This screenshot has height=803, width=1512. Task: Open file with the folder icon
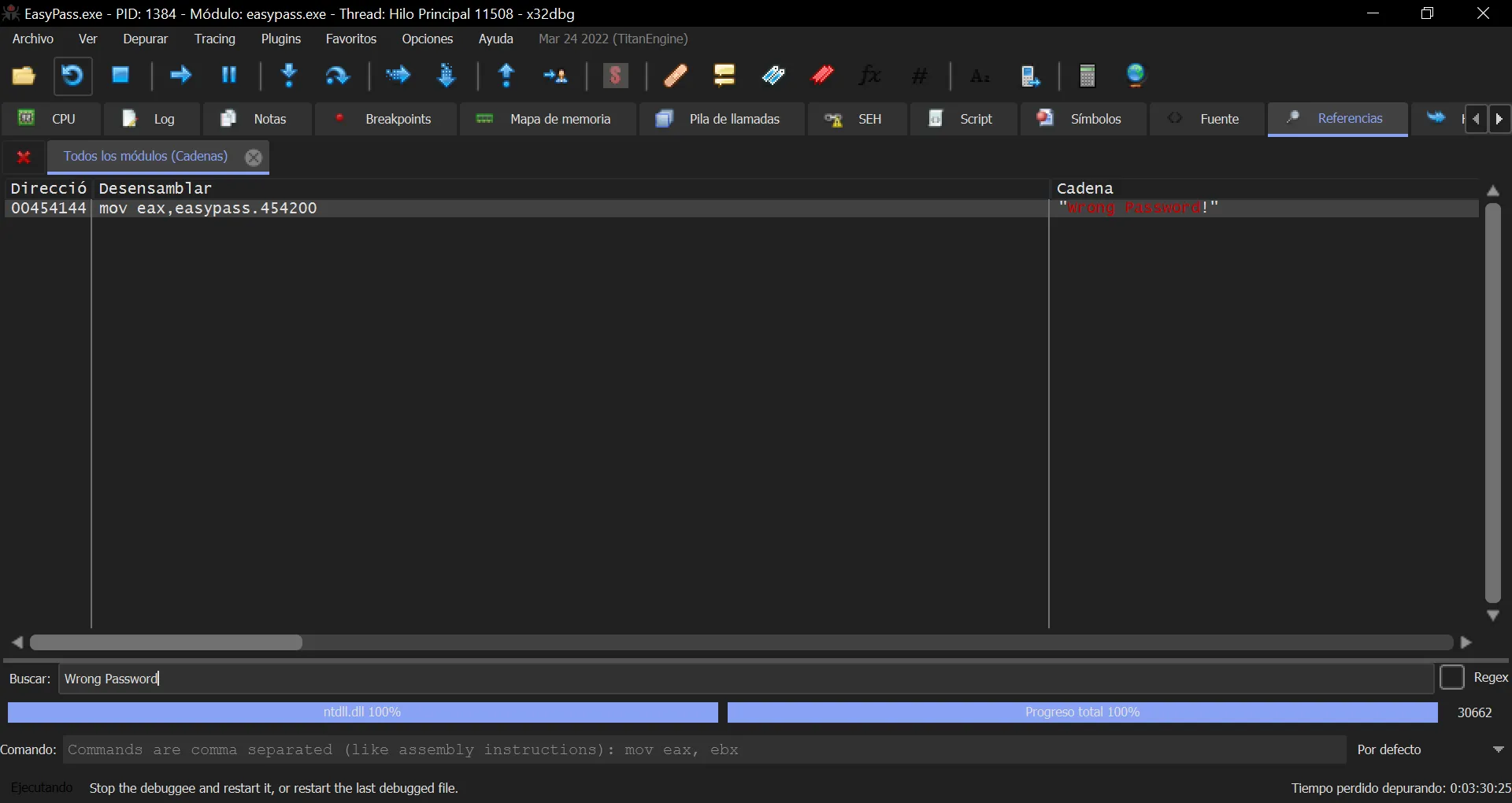point(24,76)
